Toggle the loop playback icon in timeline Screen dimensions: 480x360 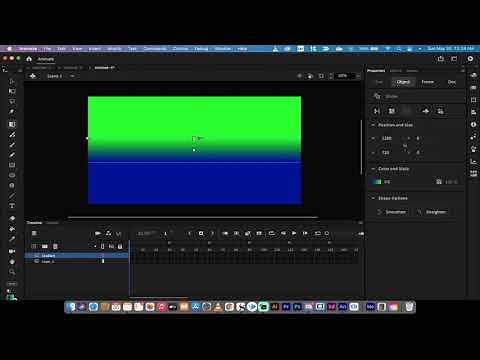click(x=271, y=233)
